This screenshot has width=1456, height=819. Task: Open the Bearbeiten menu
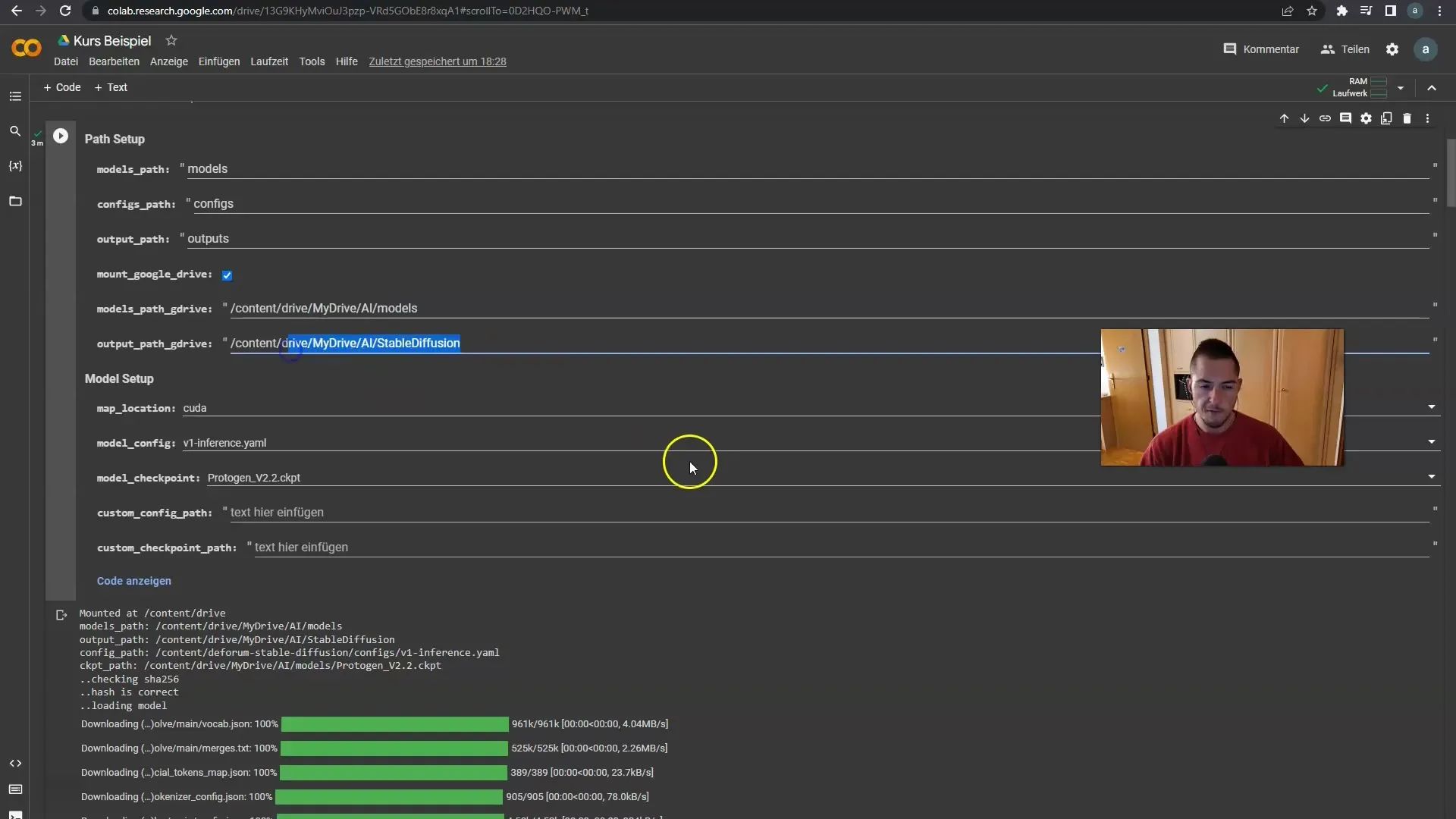pos(114,61)
